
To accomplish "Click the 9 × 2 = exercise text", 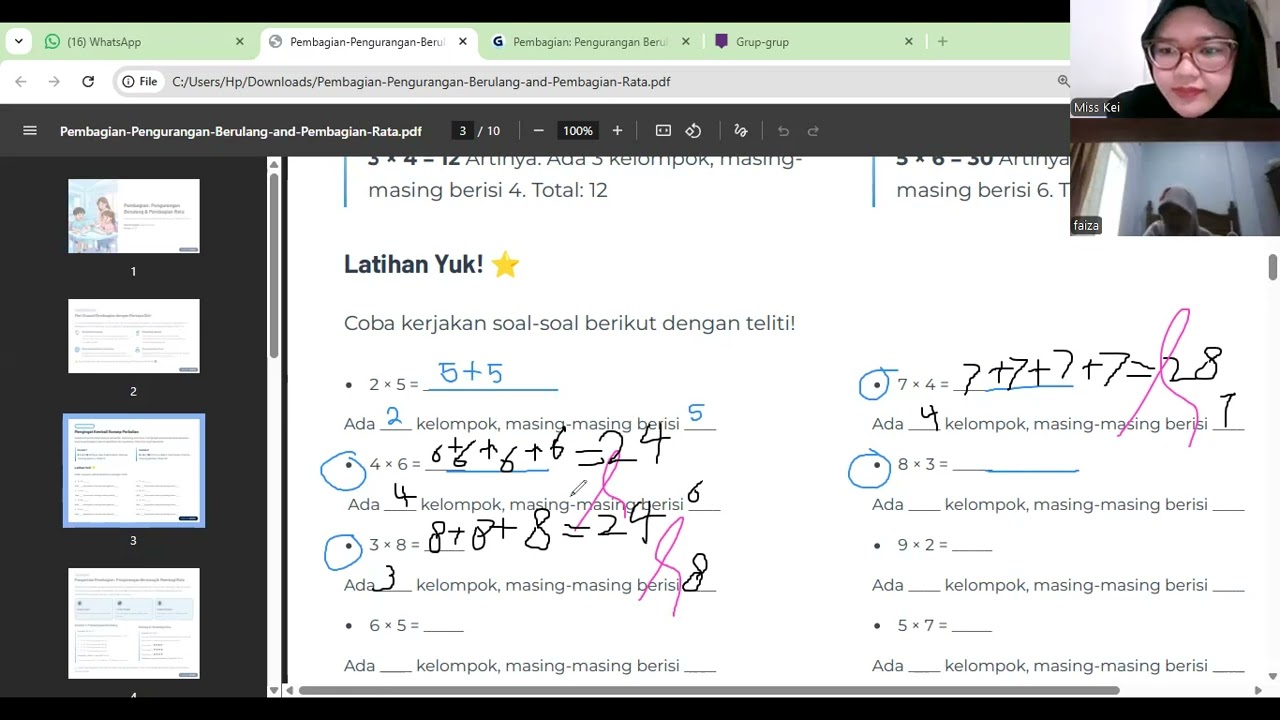I will 922,545.
